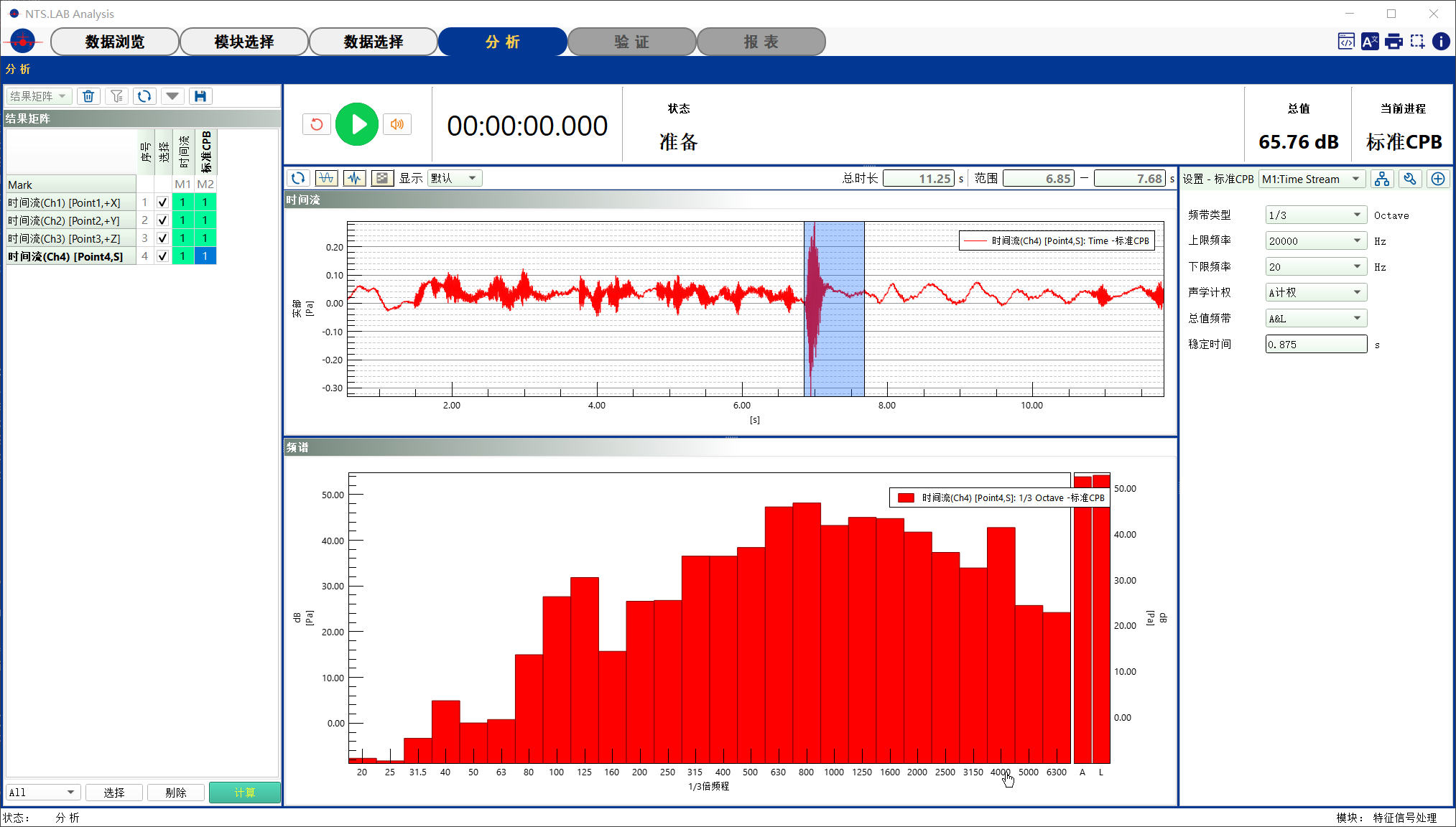This screenshot has width=1456, height=827.
Task: Open the 结果矩阵 dropdown
Action: coord(39,96)
